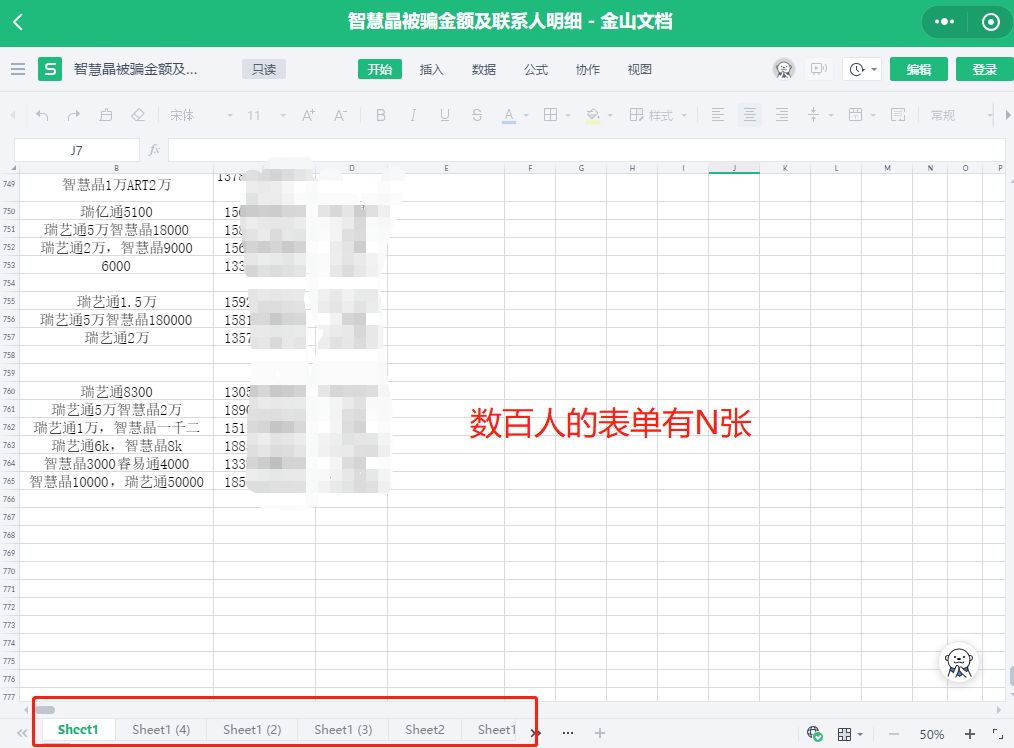Click cell 智慧晶1万ART2万
This screenshot has width=1014, height=748.
pos(116,185)
